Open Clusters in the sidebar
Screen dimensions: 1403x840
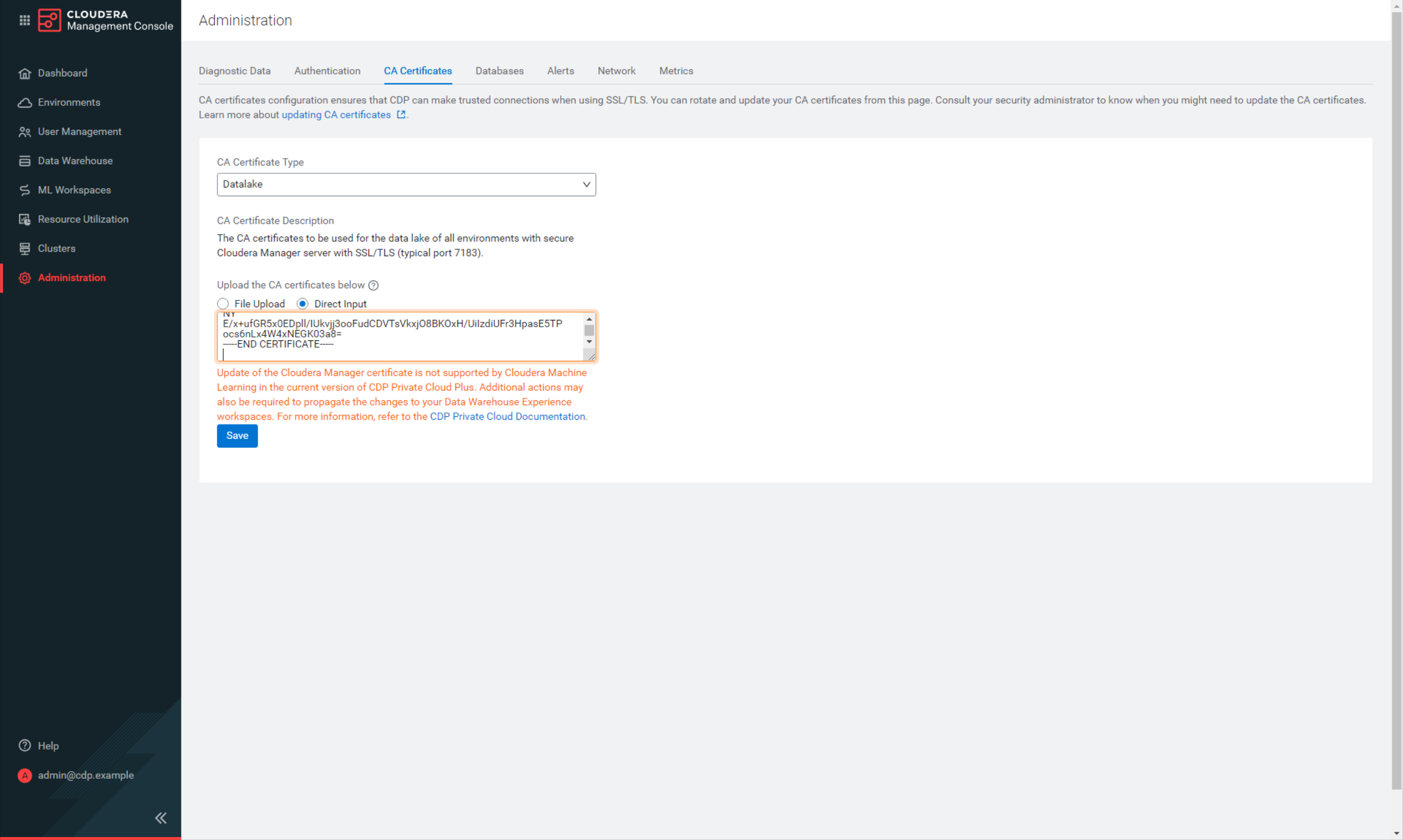[57, 248]
